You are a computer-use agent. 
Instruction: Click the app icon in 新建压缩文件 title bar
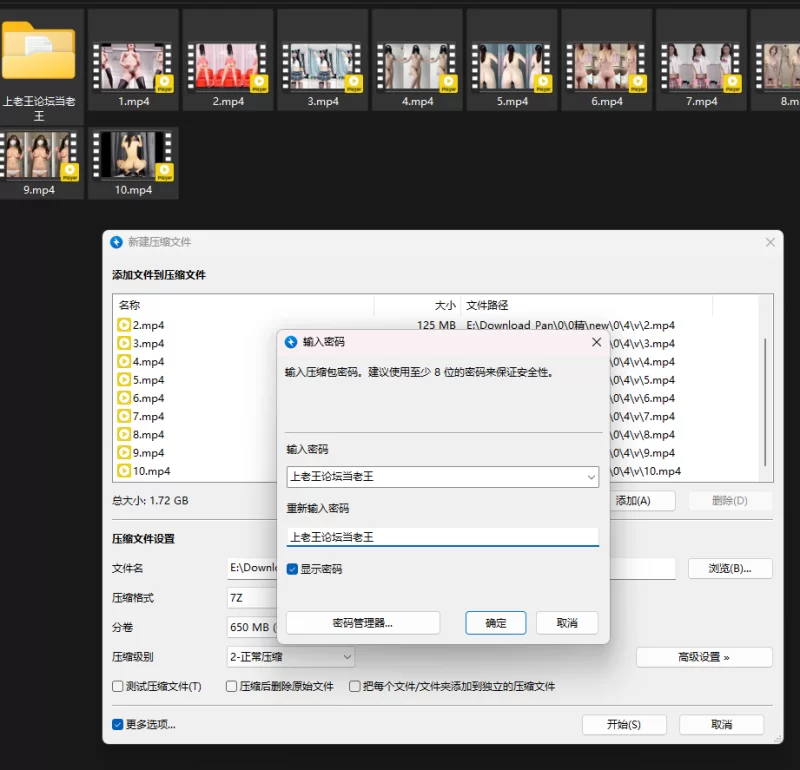(116, 242)
